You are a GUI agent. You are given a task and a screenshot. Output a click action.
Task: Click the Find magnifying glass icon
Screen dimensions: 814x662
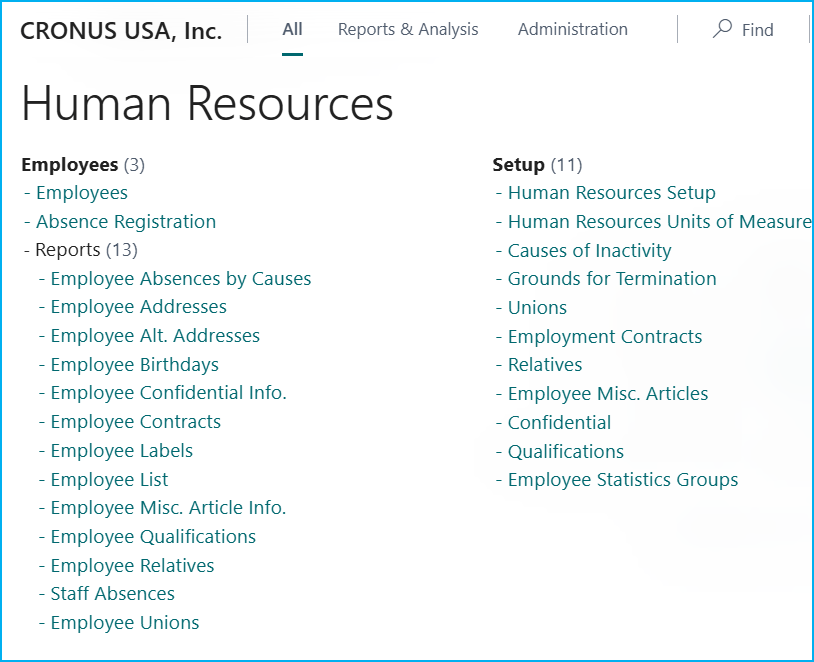(x=721, y=29)
